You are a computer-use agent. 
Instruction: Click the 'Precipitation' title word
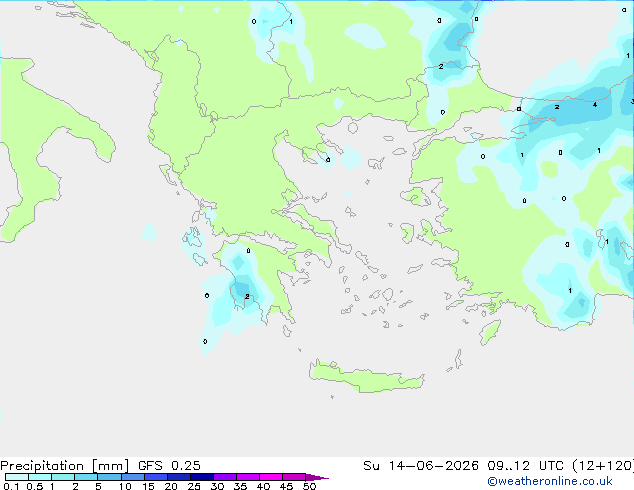pos(42,466)
